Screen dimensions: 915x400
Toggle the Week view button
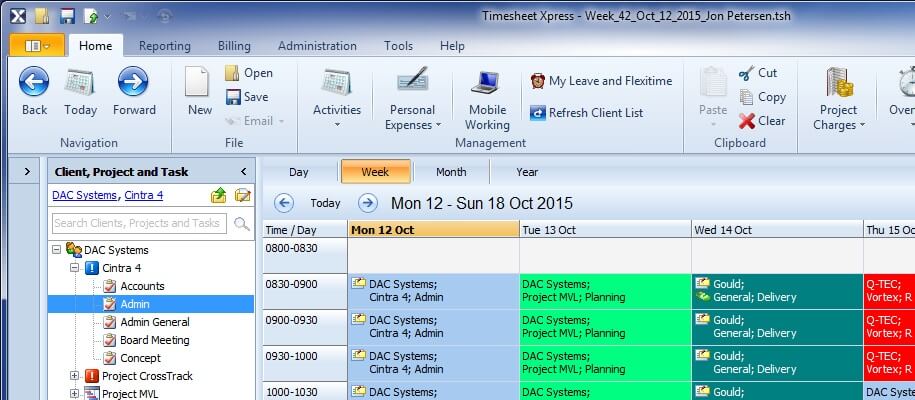click(375, 172)
